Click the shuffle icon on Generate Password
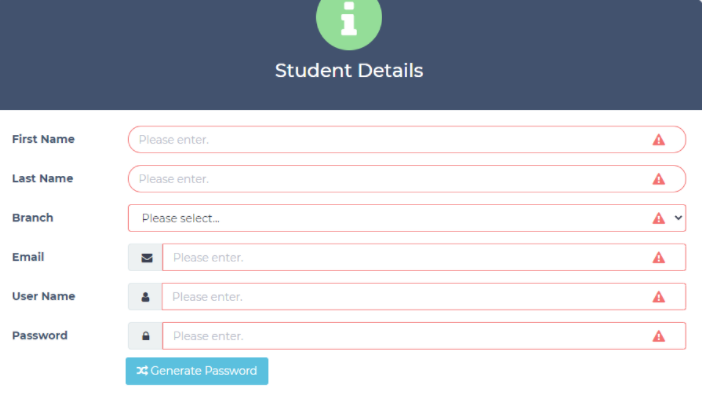Viewport: 714px width, 408px height. pyautogui.click(x=142, y=371)
